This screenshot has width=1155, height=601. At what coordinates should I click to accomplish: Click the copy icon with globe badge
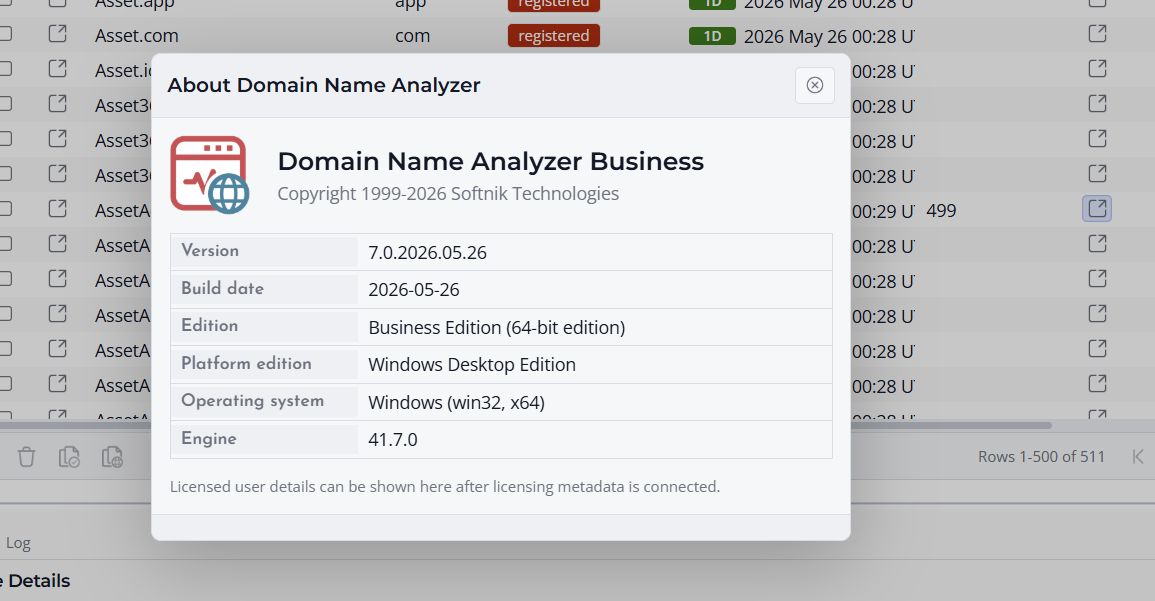click(x=112, y=457)
